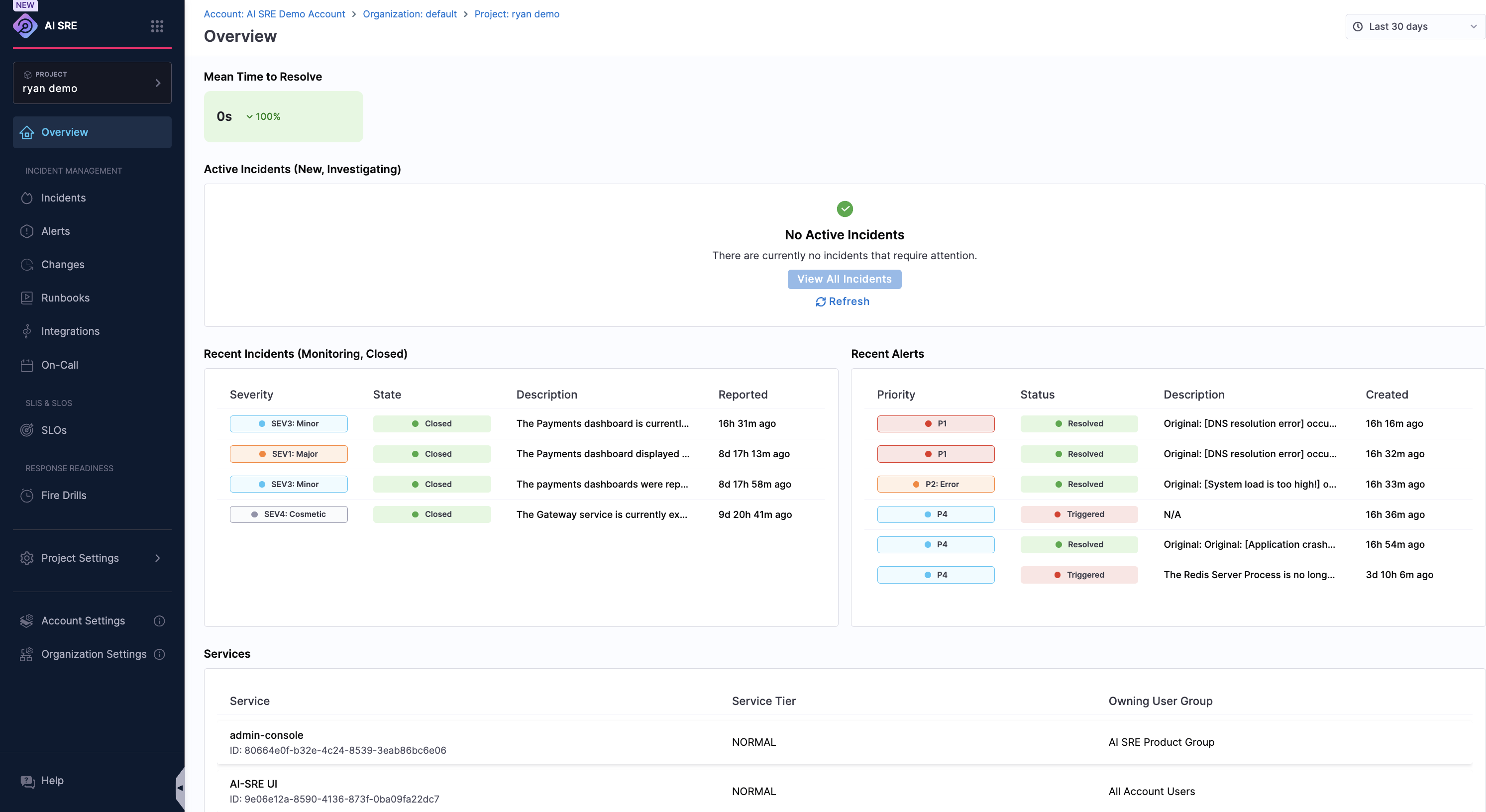Viewport: 1486px width, 812px height.
Task: Open the module switcher grid icon
Action: 157,26
